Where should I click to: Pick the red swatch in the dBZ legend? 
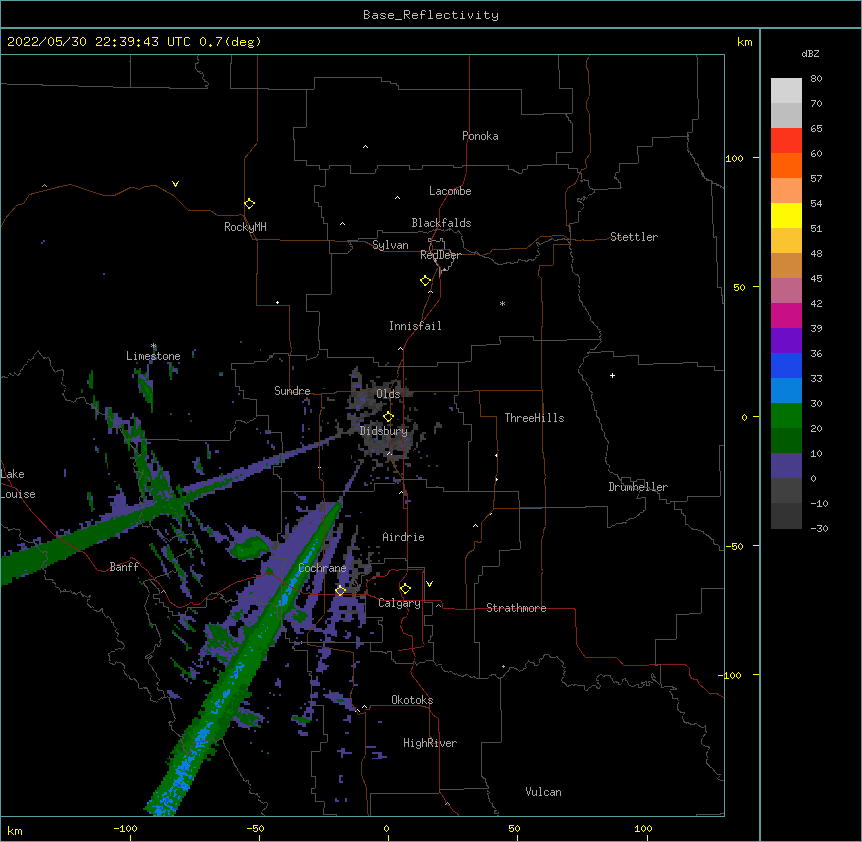786,140
